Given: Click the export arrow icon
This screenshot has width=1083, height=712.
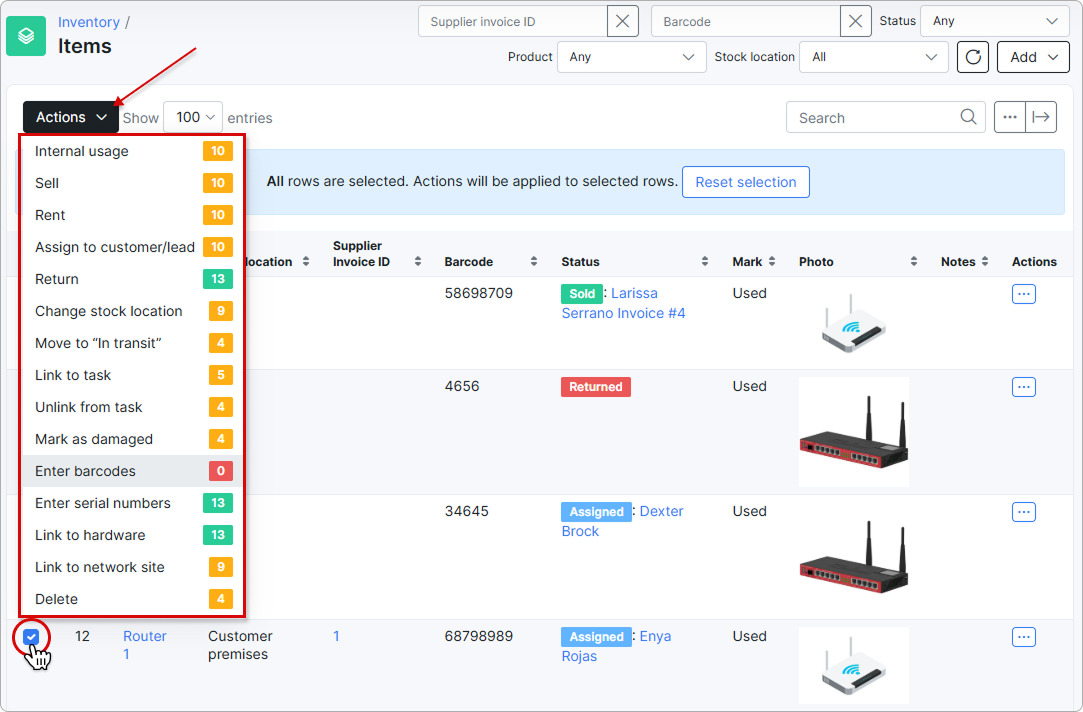Looking at the screenshot, I should (x=1041, y=117).
